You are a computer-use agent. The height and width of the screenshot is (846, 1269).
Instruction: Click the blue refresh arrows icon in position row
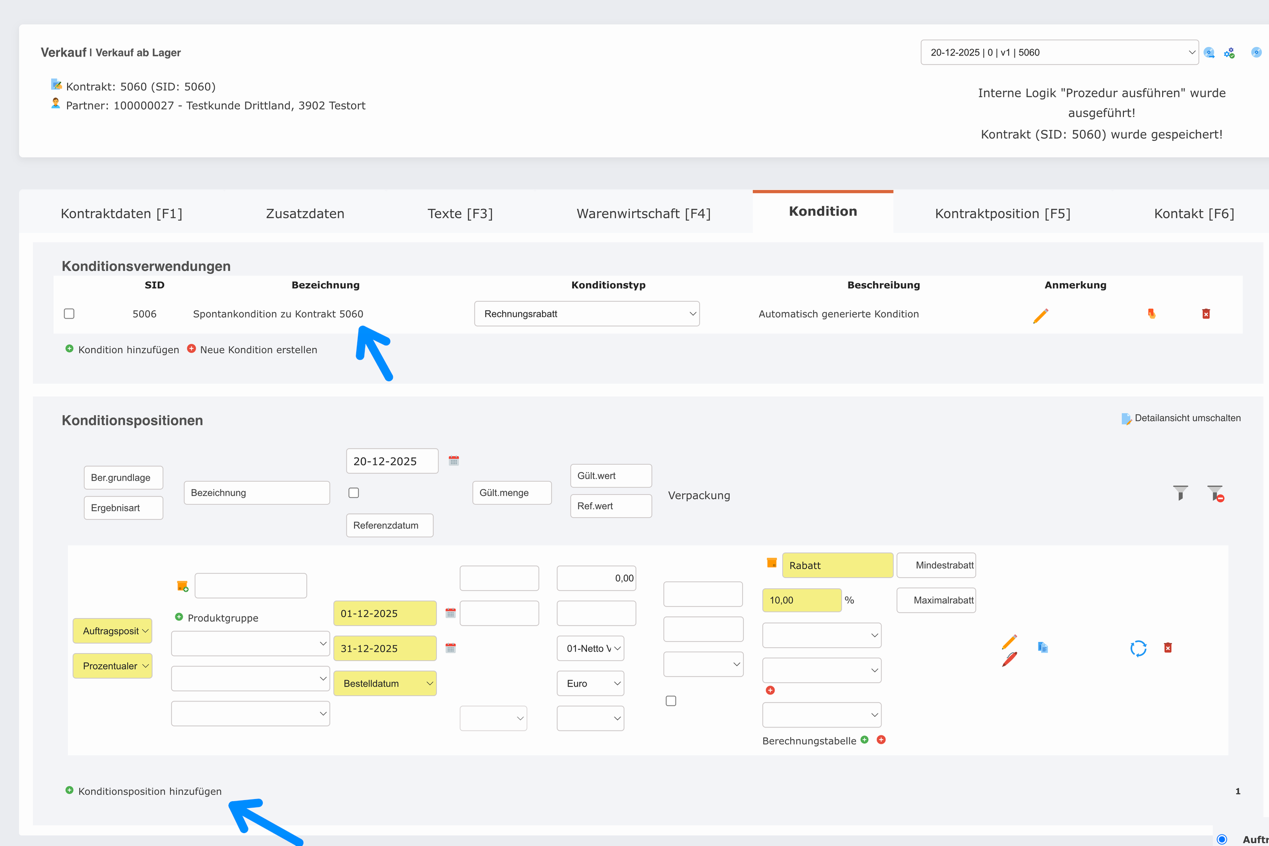tap(1138, 649)
